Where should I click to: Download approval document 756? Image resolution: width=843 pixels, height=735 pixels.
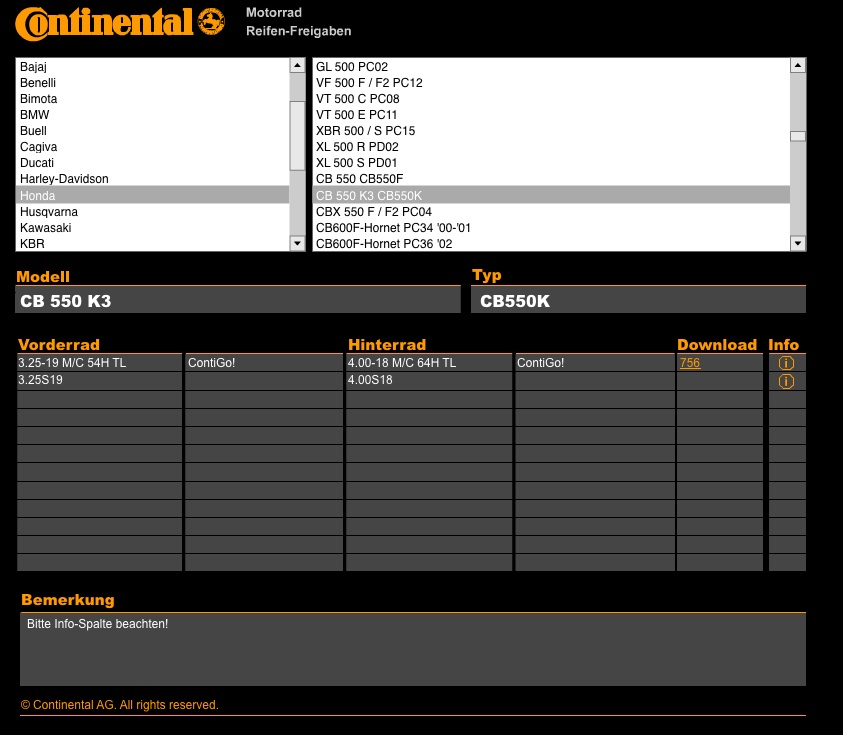[690, 363]
